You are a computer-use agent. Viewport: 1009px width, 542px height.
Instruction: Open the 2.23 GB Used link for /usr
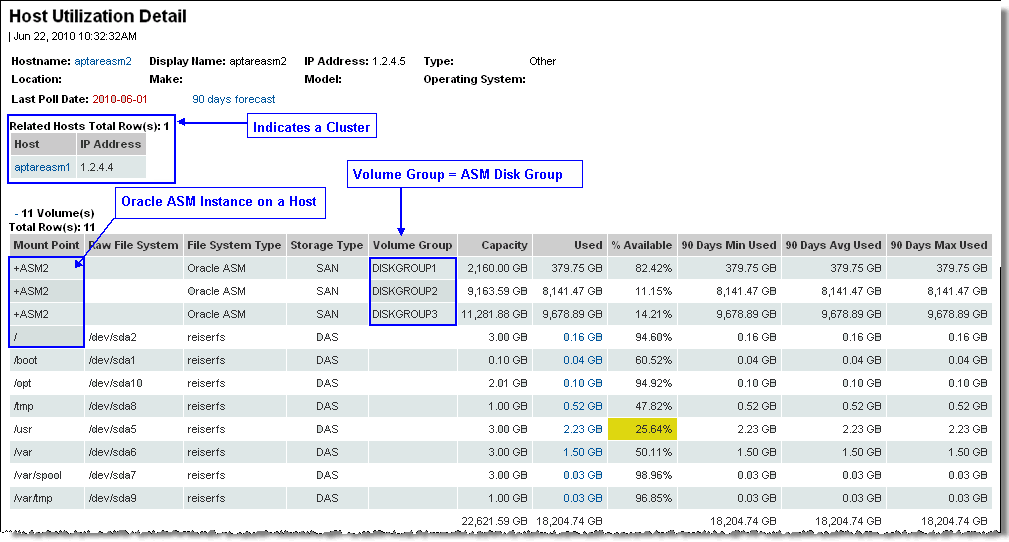click(x=582, y=429)
